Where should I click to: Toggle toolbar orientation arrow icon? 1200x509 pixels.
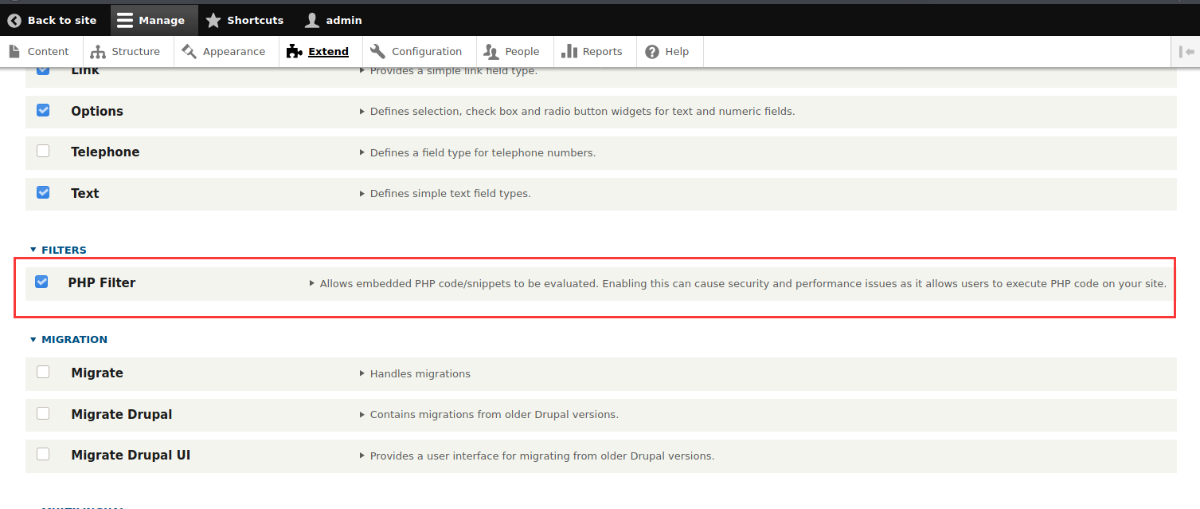point(1188,52)
